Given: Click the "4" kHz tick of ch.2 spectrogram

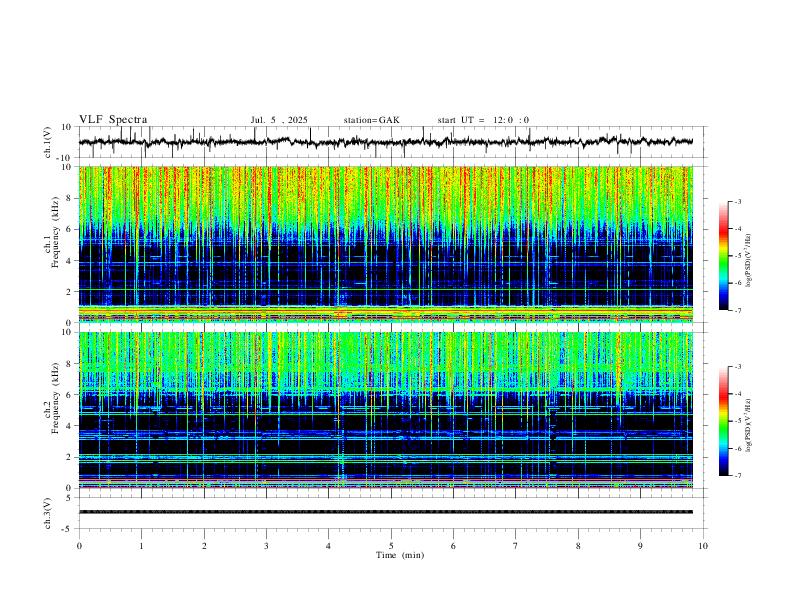Looking at the screenshot, I should click(x=71, y=426).
